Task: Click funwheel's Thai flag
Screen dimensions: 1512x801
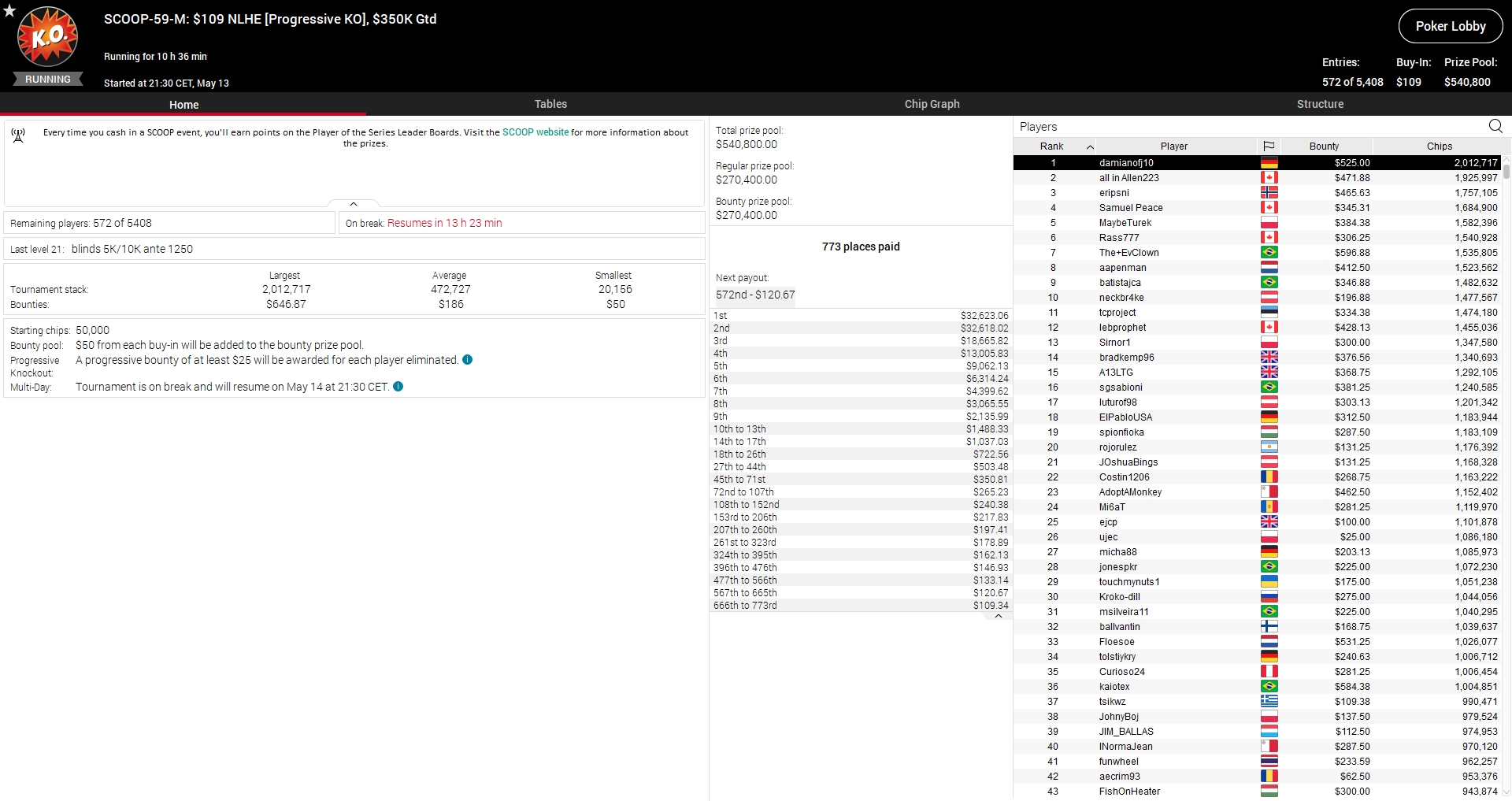Action: tap(1269, 762)
